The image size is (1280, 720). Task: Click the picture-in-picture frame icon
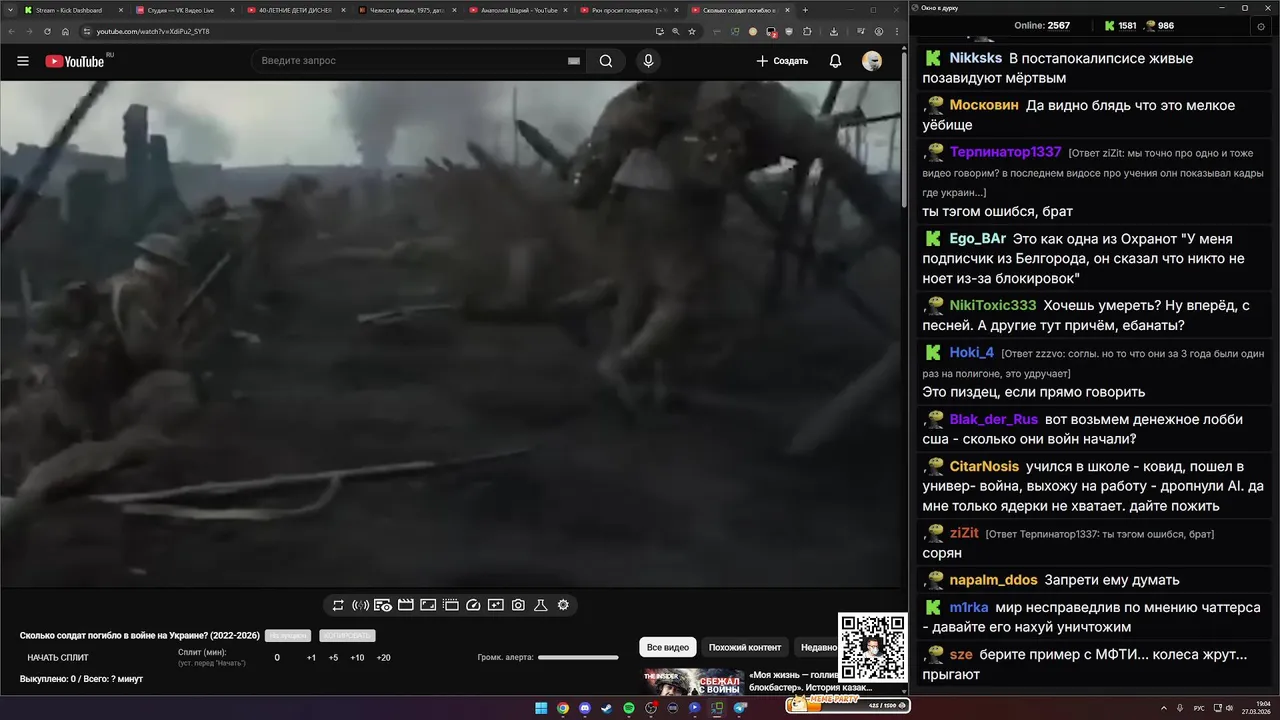point(428,605)
